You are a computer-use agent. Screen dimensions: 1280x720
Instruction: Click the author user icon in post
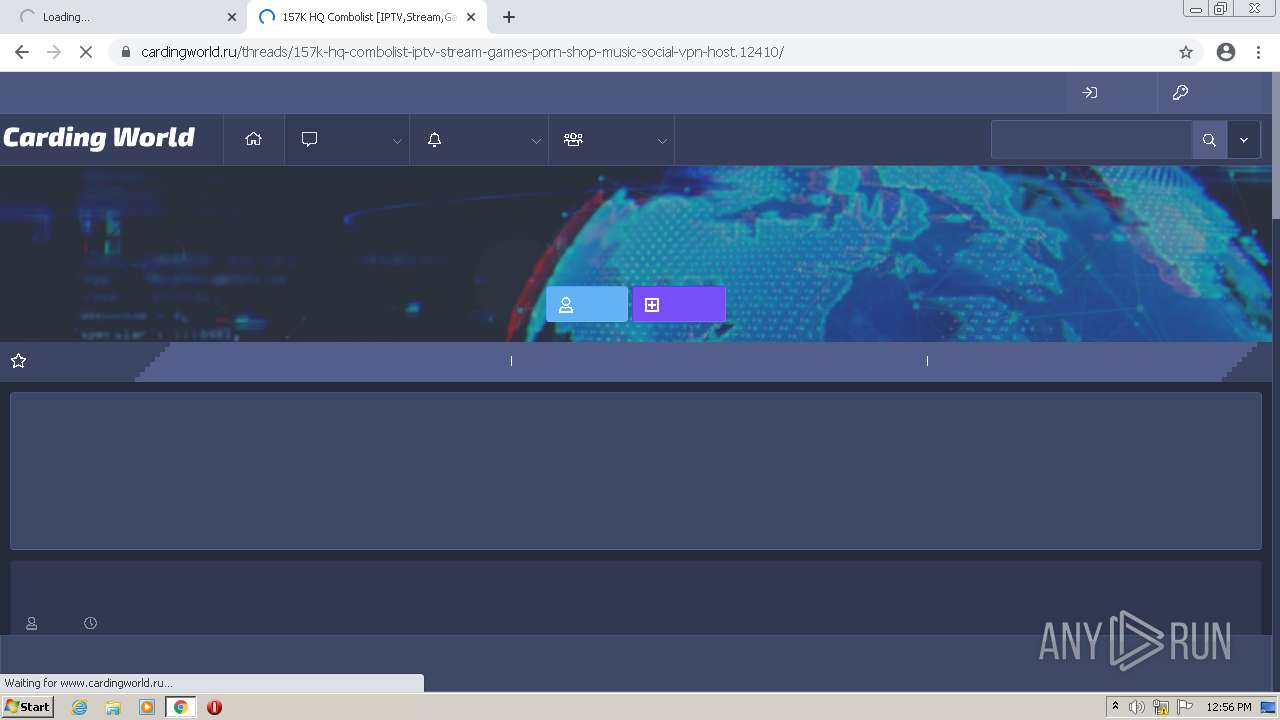32,623
